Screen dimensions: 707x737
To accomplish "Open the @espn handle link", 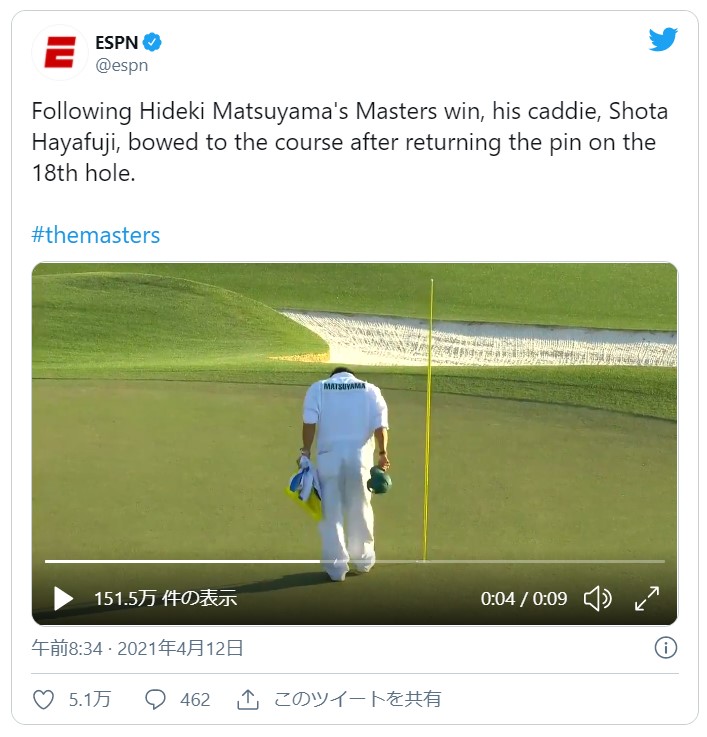I will [122, 65].
